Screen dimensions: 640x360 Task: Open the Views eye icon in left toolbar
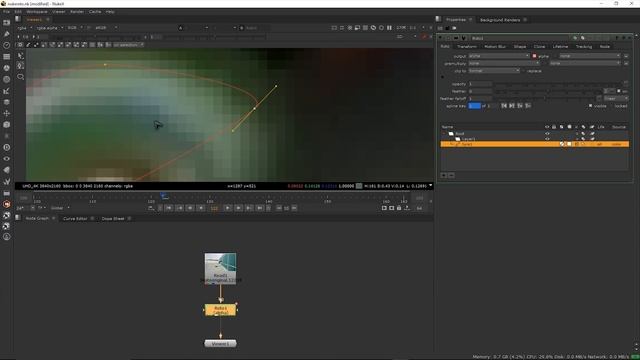[7, 159]
